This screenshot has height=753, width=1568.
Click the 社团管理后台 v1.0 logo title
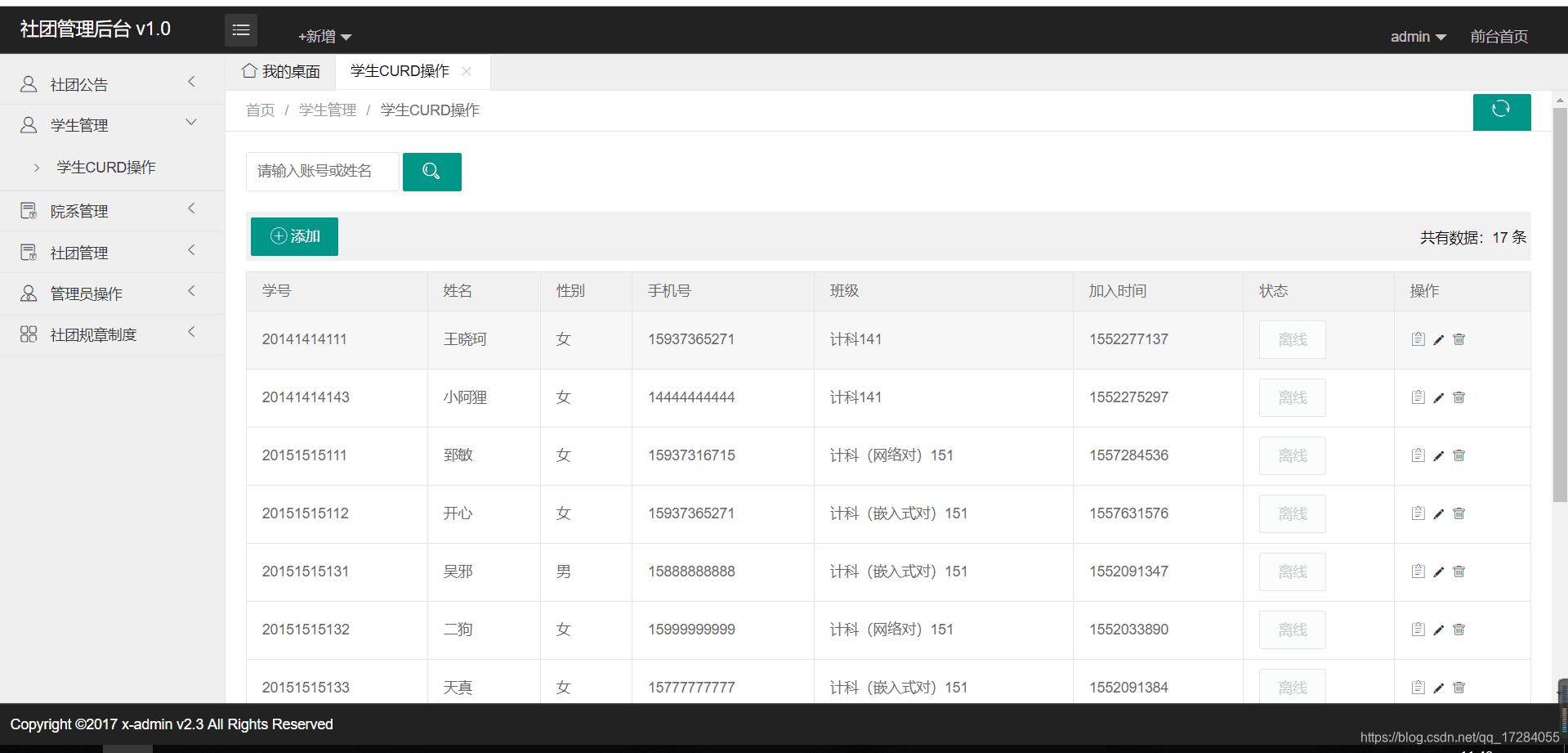coord(96,29)
